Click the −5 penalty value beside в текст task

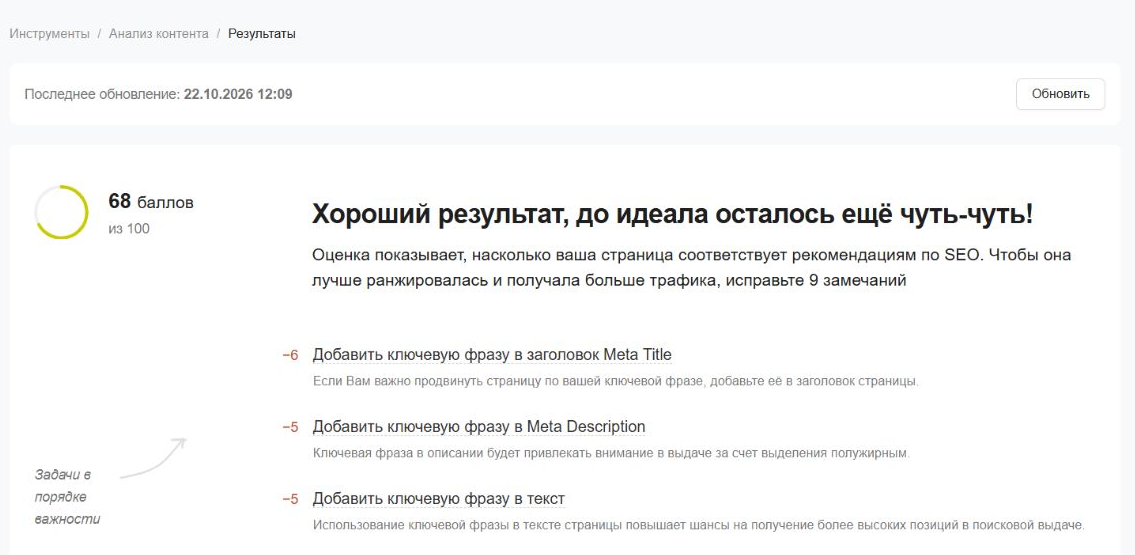click(x=290, y=499)
